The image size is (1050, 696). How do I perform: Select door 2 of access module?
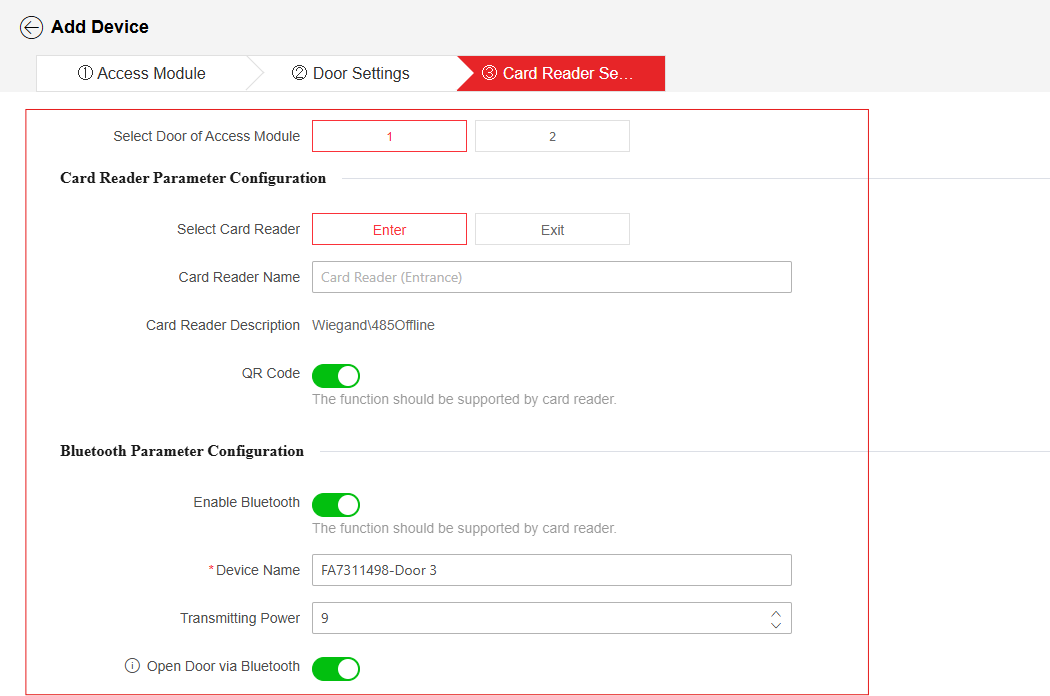pos(552,136)
